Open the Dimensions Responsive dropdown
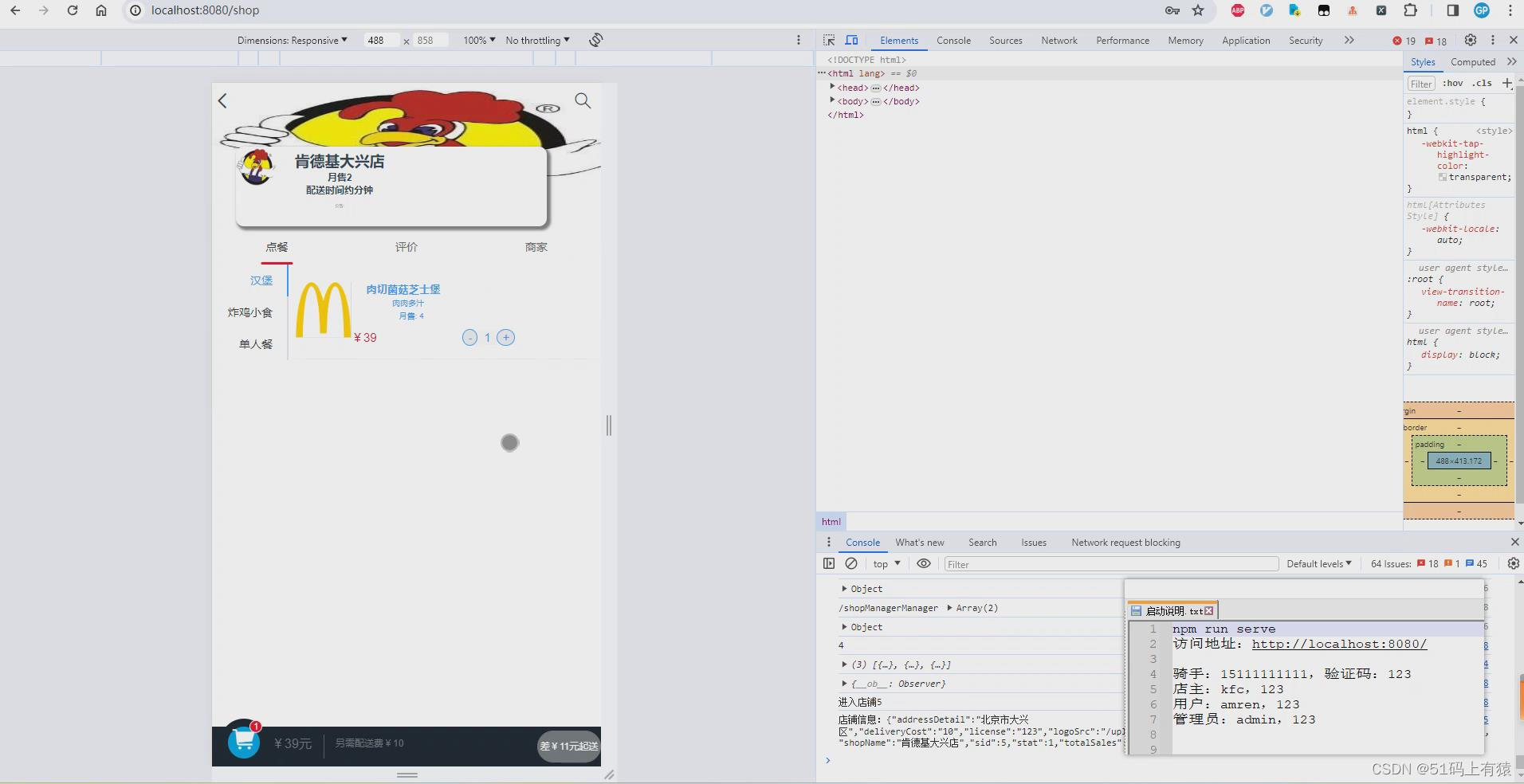Screen dimensions: 1524x784 (x=292, y=40)
